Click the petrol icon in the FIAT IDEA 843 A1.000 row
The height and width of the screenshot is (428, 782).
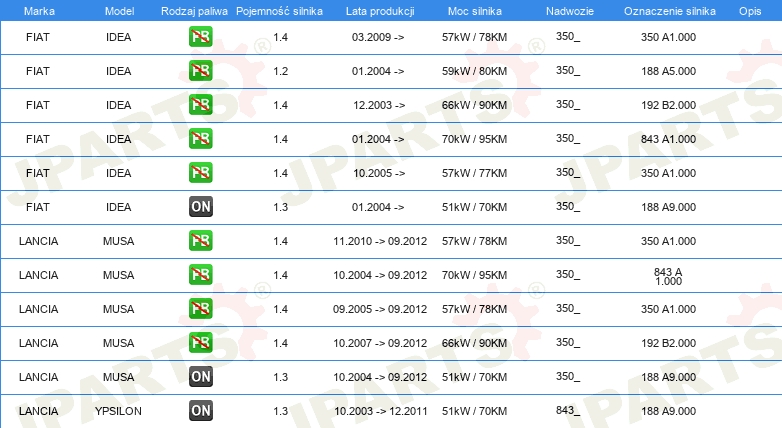(200, 139)
